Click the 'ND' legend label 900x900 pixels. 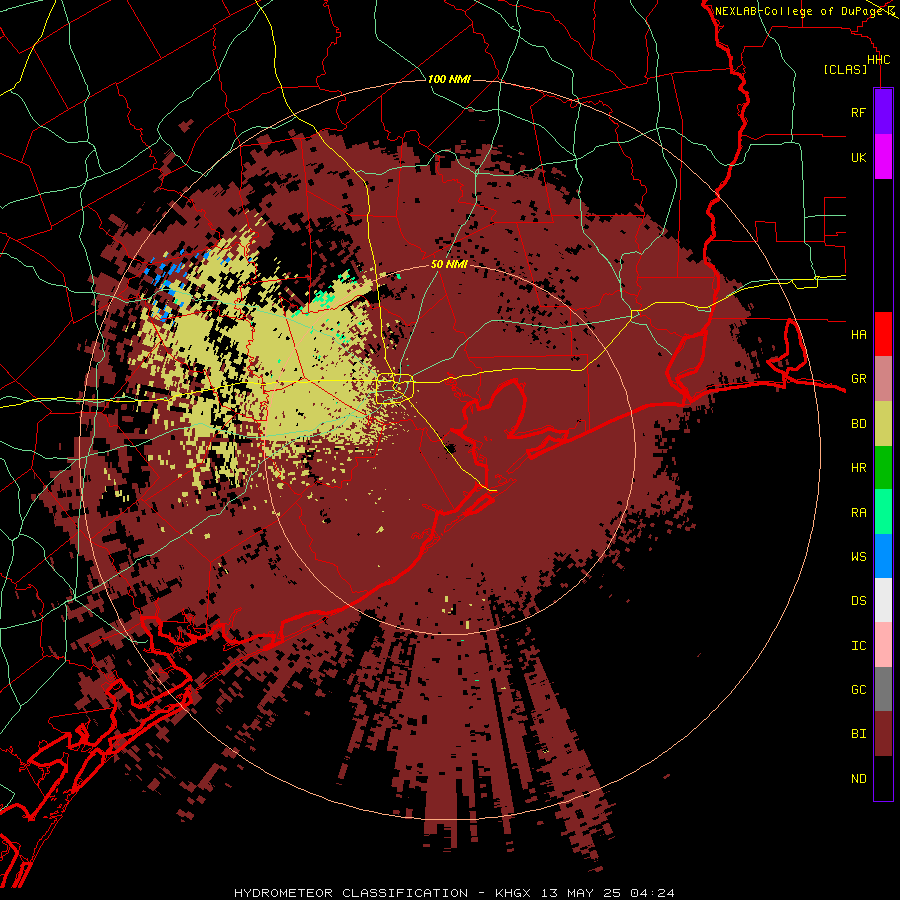pos(858,779)
